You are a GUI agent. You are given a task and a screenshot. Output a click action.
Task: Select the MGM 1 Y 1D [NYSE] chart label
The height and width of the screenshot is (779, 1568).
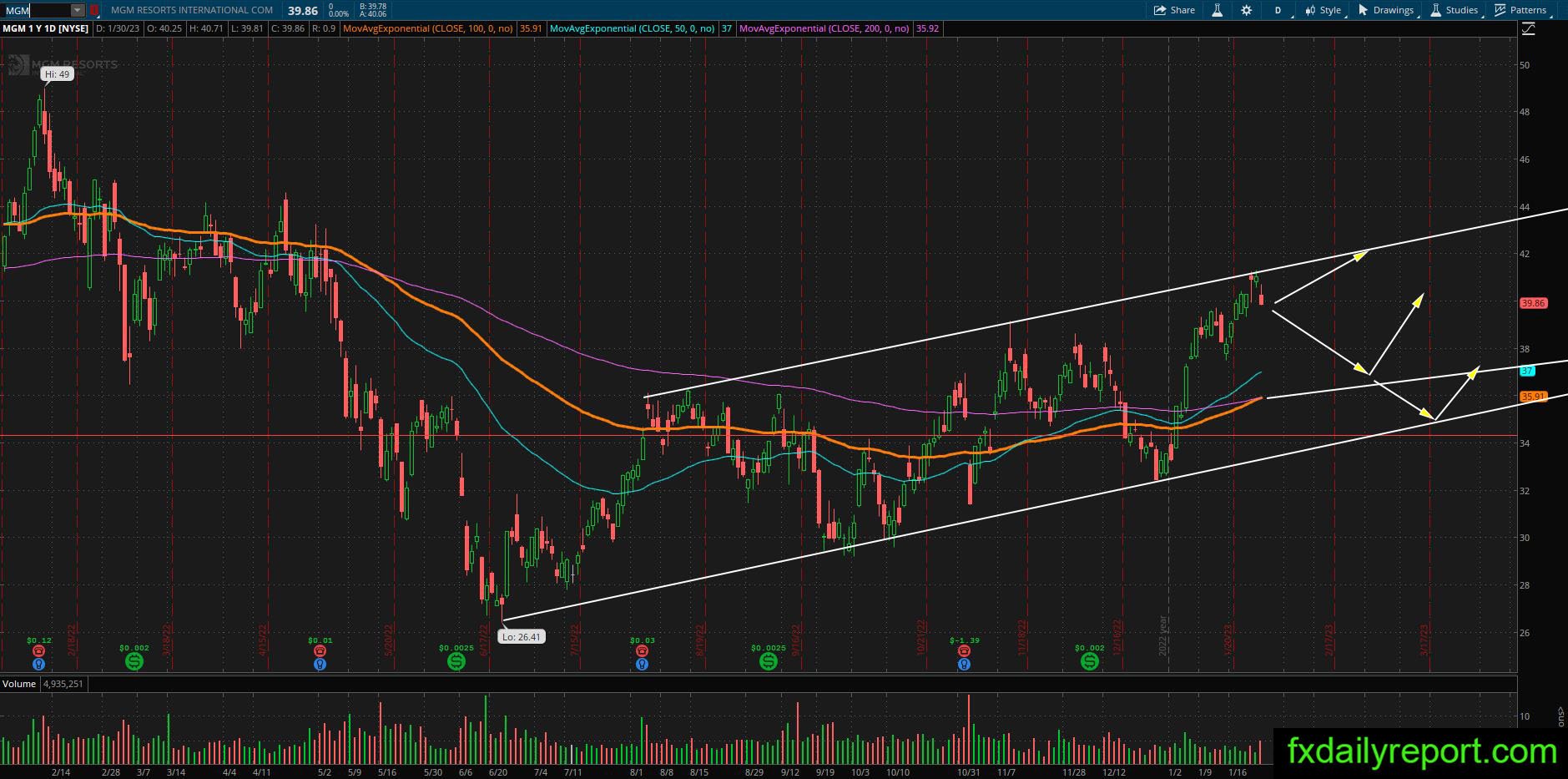[x=45, y=28]
